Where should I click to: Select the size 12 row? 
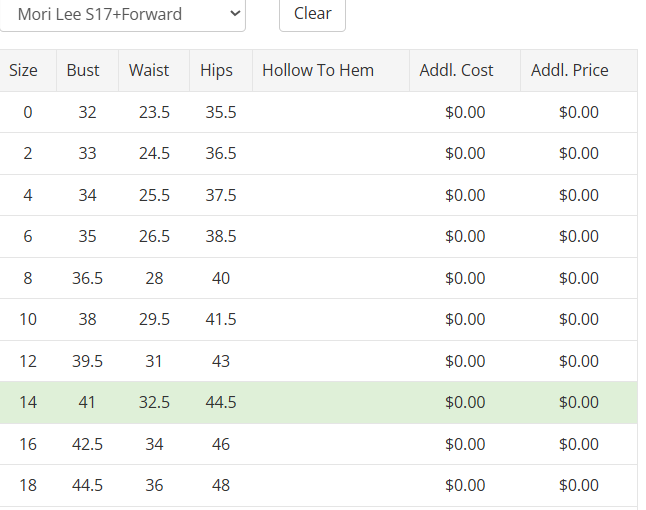pos(28,361)
